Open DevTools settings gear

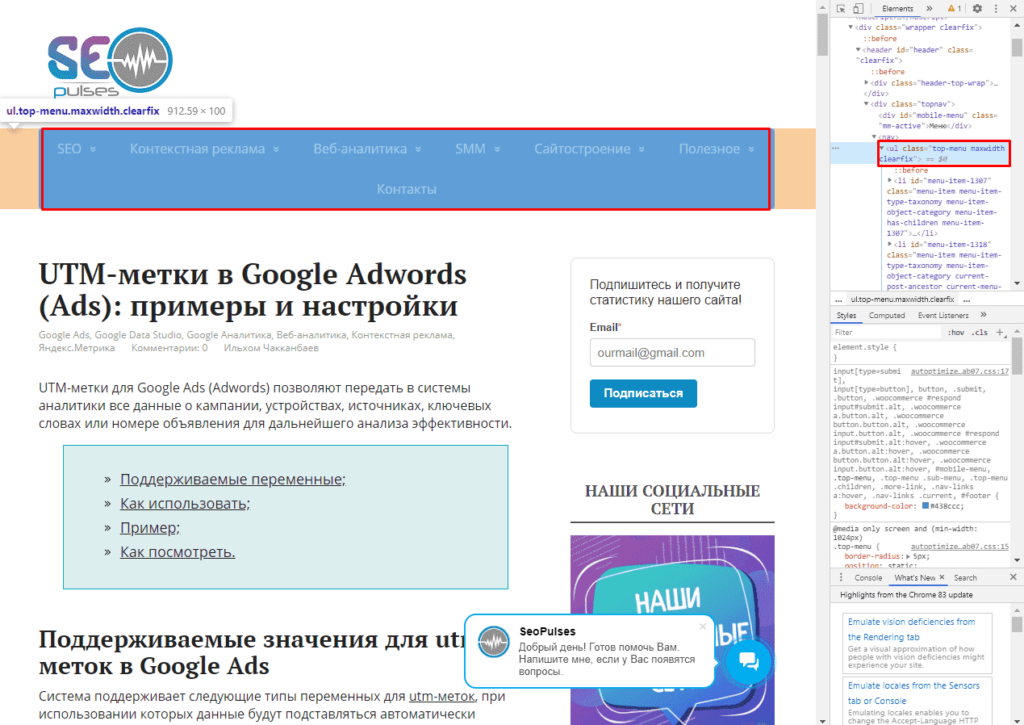[x=977, y=8]
